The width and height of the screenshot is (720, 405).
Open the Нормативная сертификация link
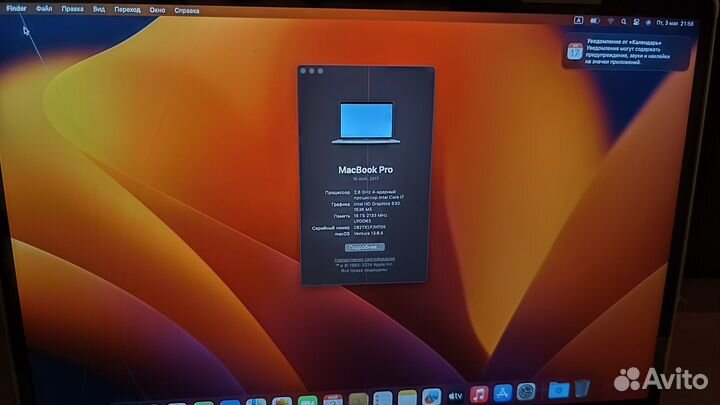(365, 259)
